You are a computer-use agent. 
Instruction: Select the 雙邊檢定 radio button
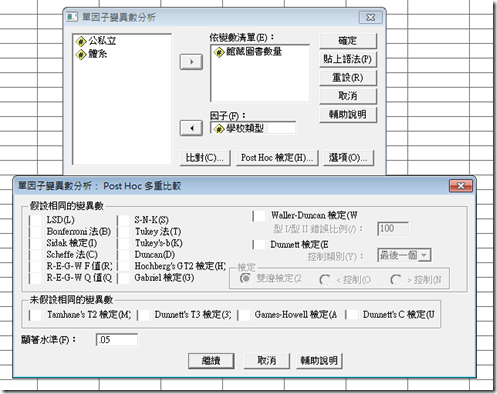(245, 278)
